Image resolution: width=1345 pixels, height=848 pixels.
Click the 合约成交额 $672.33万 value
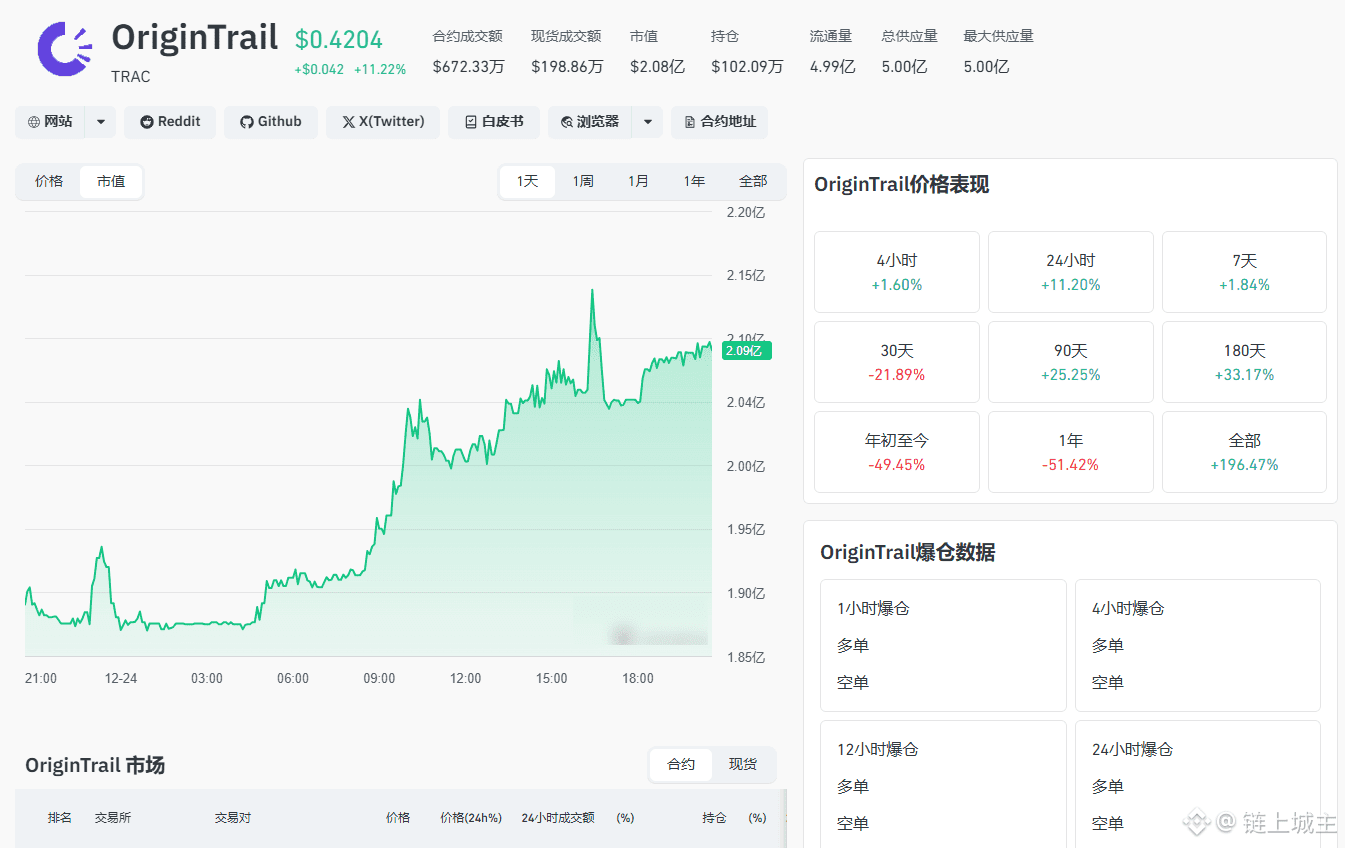click(468, 67)
